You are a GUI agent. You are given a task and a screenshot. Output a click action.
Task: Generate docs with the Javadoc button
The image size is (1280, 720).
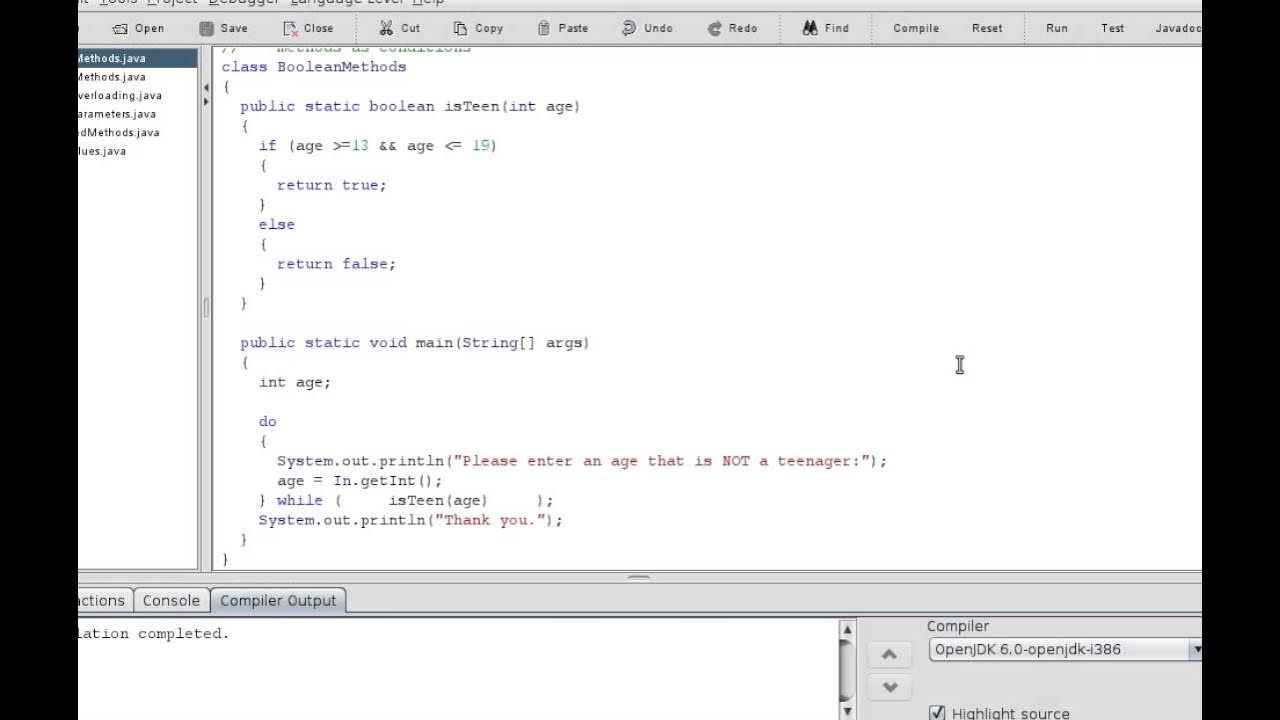(x=1177, y=28)
